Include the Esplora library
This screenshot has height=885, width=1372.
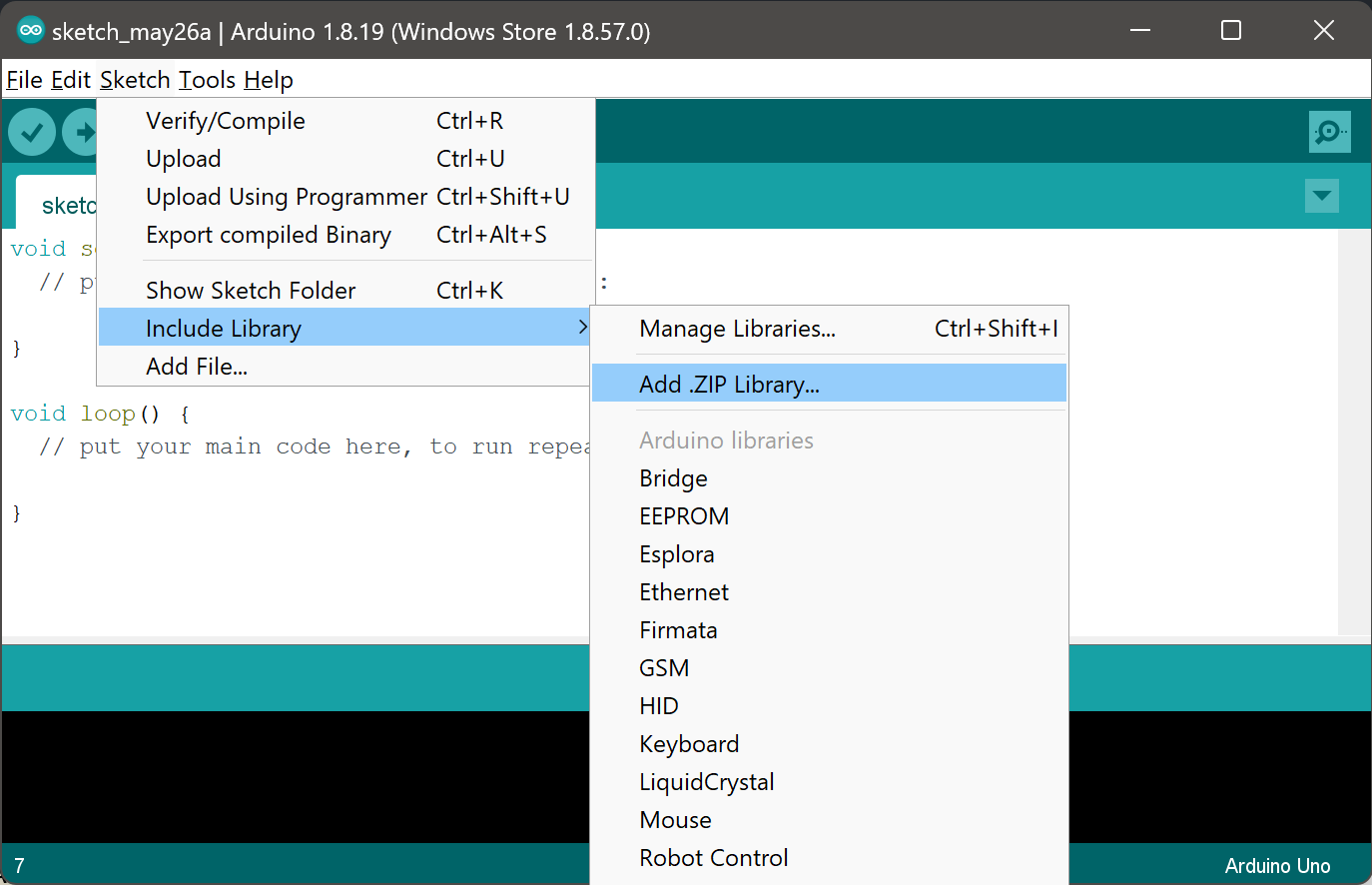[829, 554]
